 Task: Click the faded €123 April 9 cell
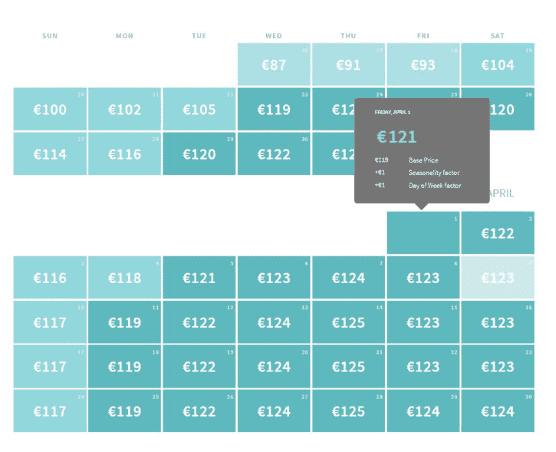[x=498, y=278]
